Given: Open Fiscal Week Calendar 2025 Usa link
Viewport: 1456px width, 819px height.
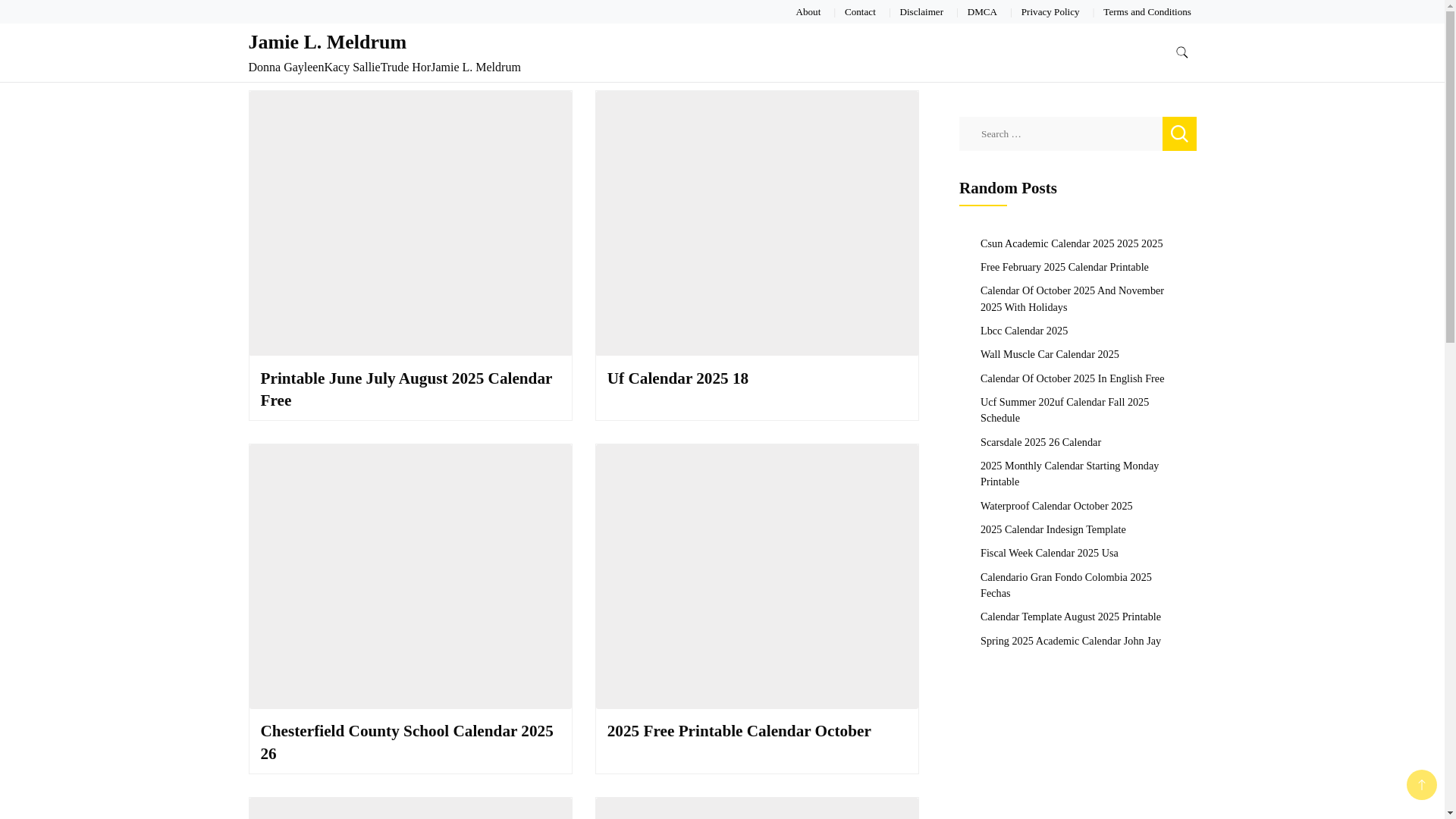Looking at the screenshot, I should (1049, 553).
